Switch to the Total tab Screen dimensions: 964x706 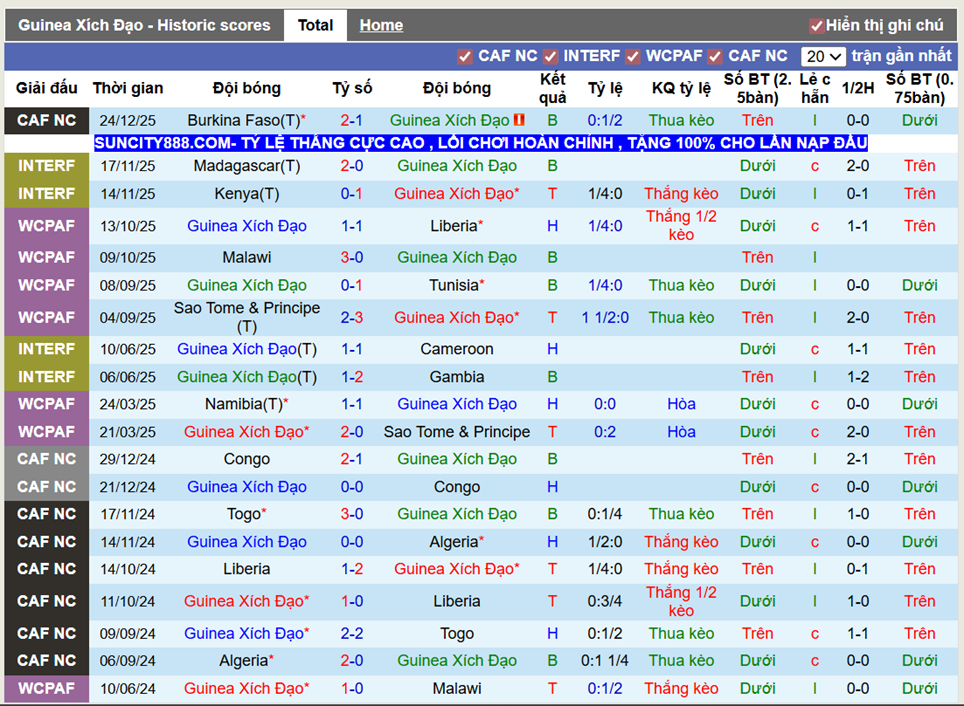point(315,25)
